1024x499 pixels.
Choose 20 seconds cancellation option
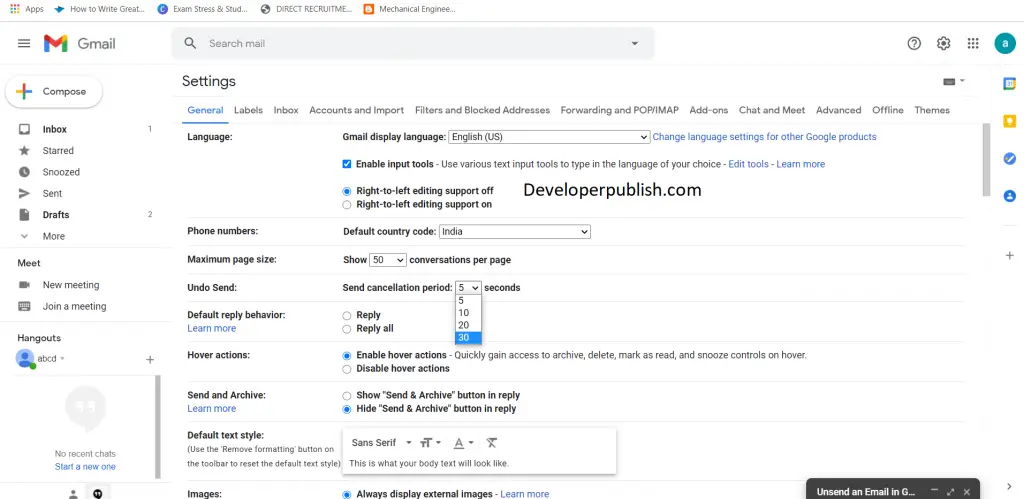click(468, 325)
